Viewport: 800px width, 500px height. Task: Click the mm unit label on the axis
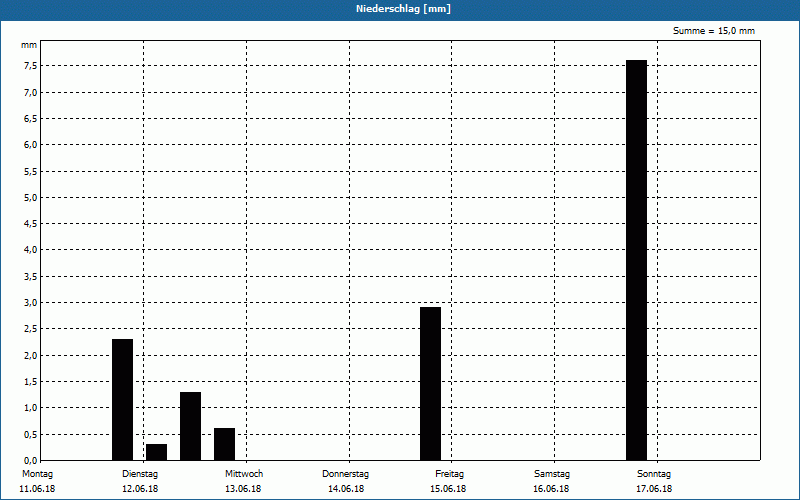click(x=29, y=45)
